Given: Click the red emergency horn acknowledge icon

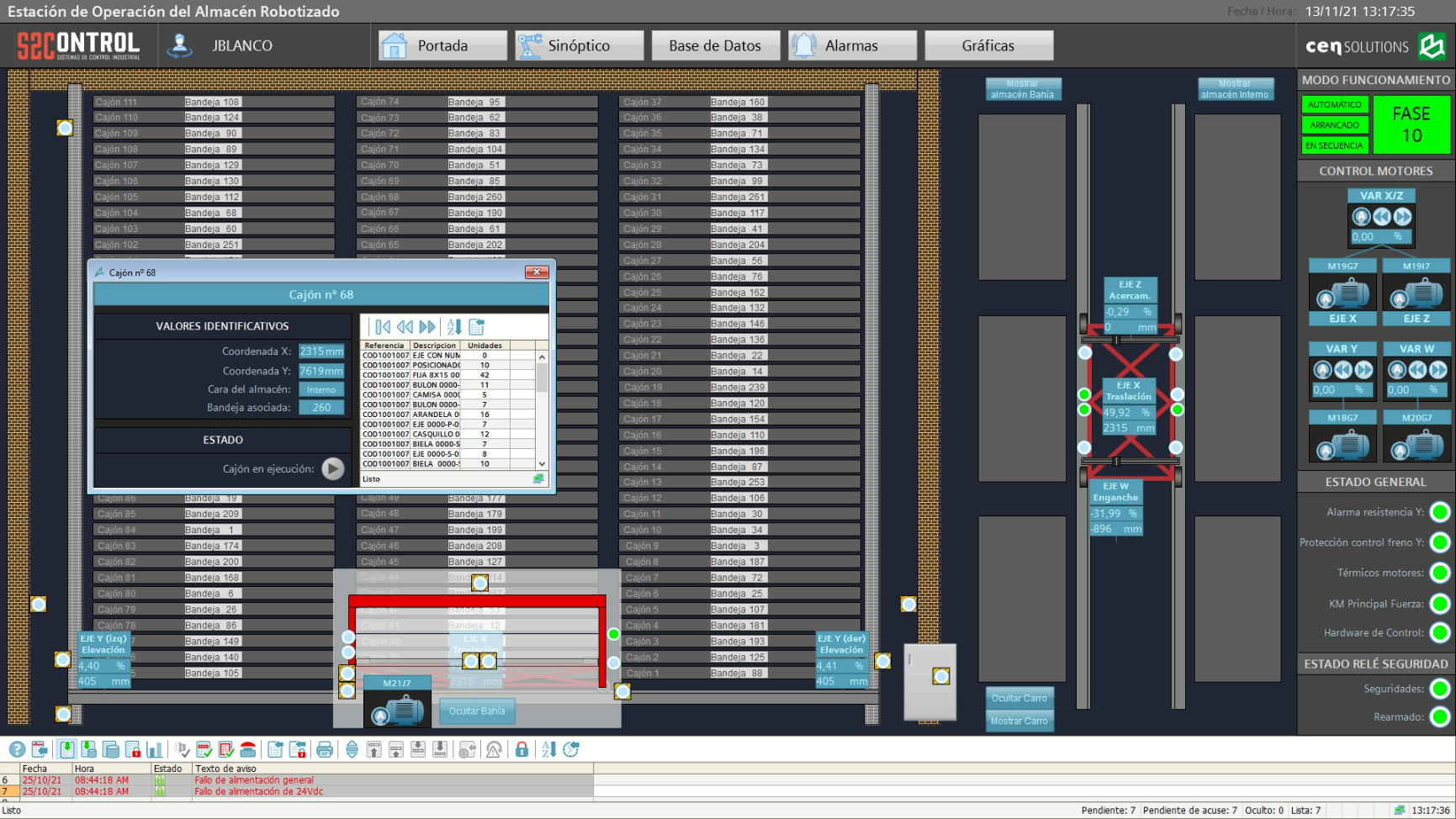Looking at the screenshot, I should [248, 749].
